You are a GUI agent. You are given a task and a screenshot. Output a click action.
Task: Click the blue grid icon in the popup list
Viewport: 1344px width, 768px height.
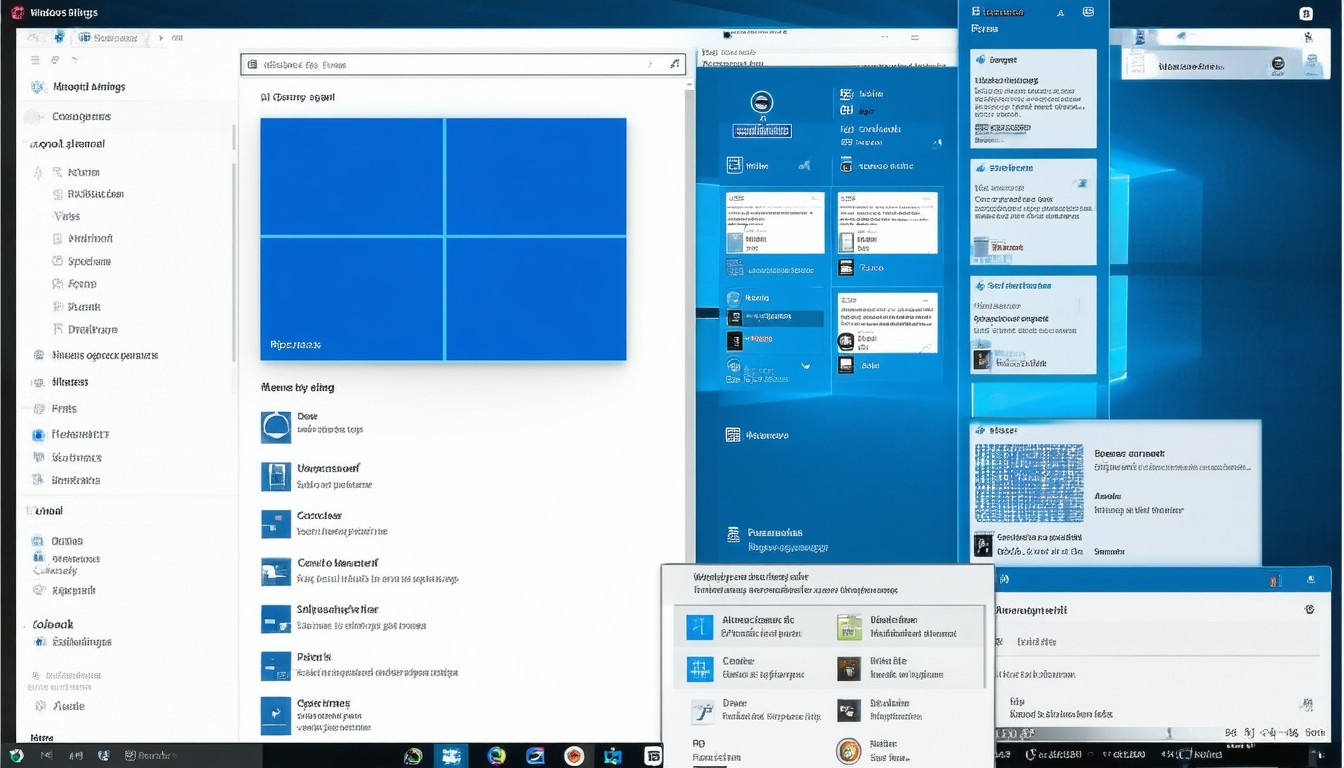click(x=699, y=668)
